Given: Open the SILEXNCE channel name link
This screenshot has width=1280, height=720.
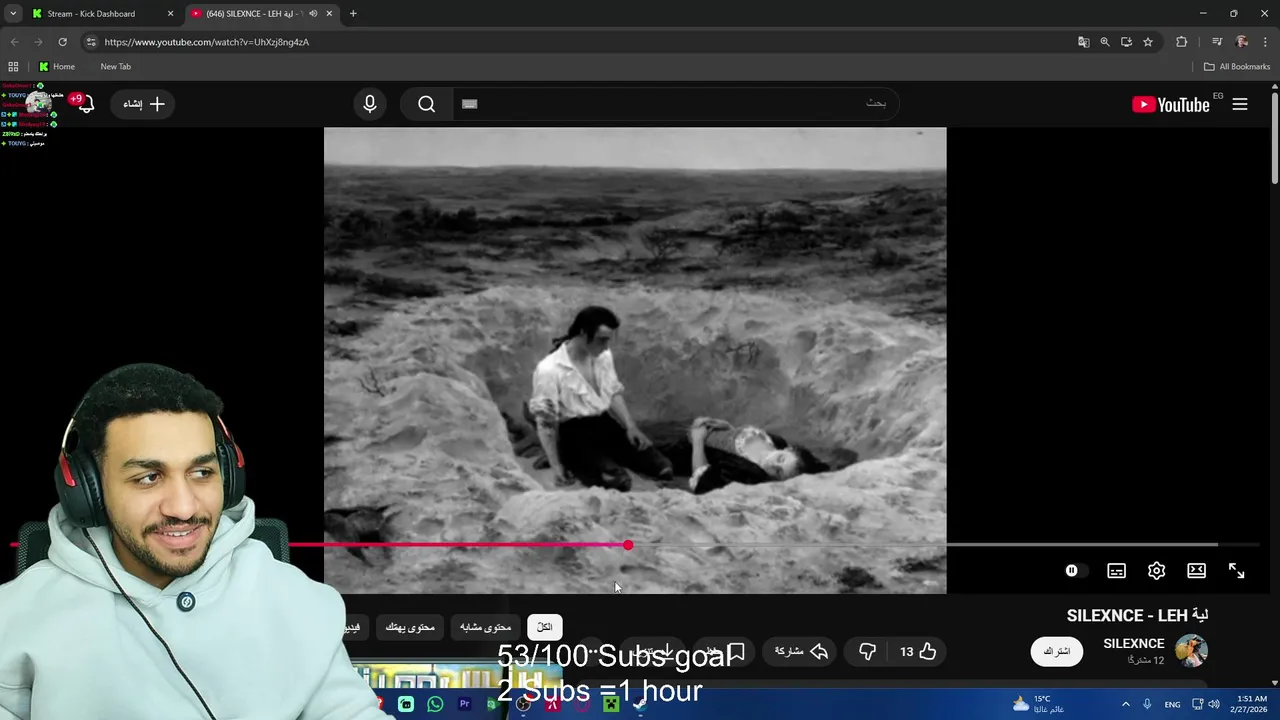Looking at the screenshot, I should (x=1134, y=644).
